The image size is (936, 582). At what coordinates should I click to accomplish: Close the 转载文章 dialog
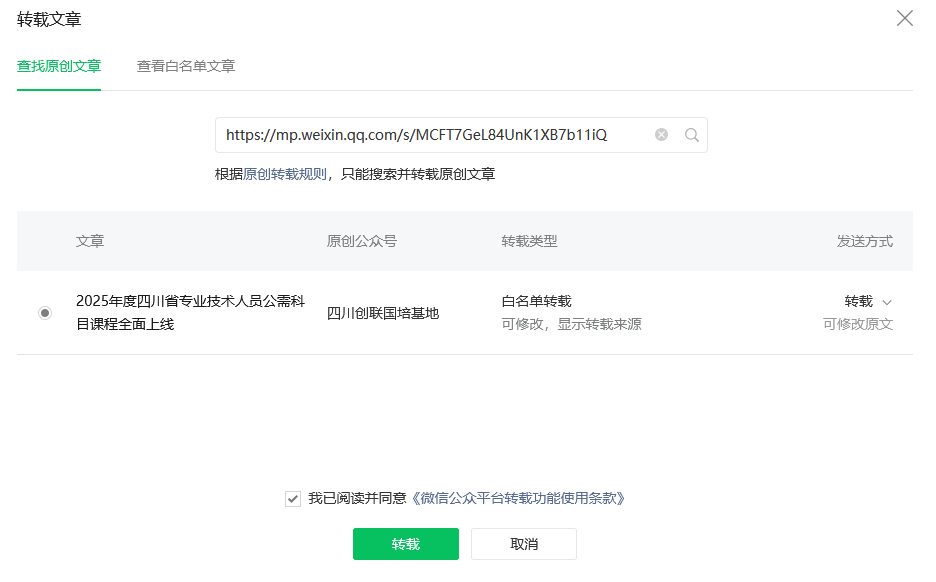tap(904, 19)
